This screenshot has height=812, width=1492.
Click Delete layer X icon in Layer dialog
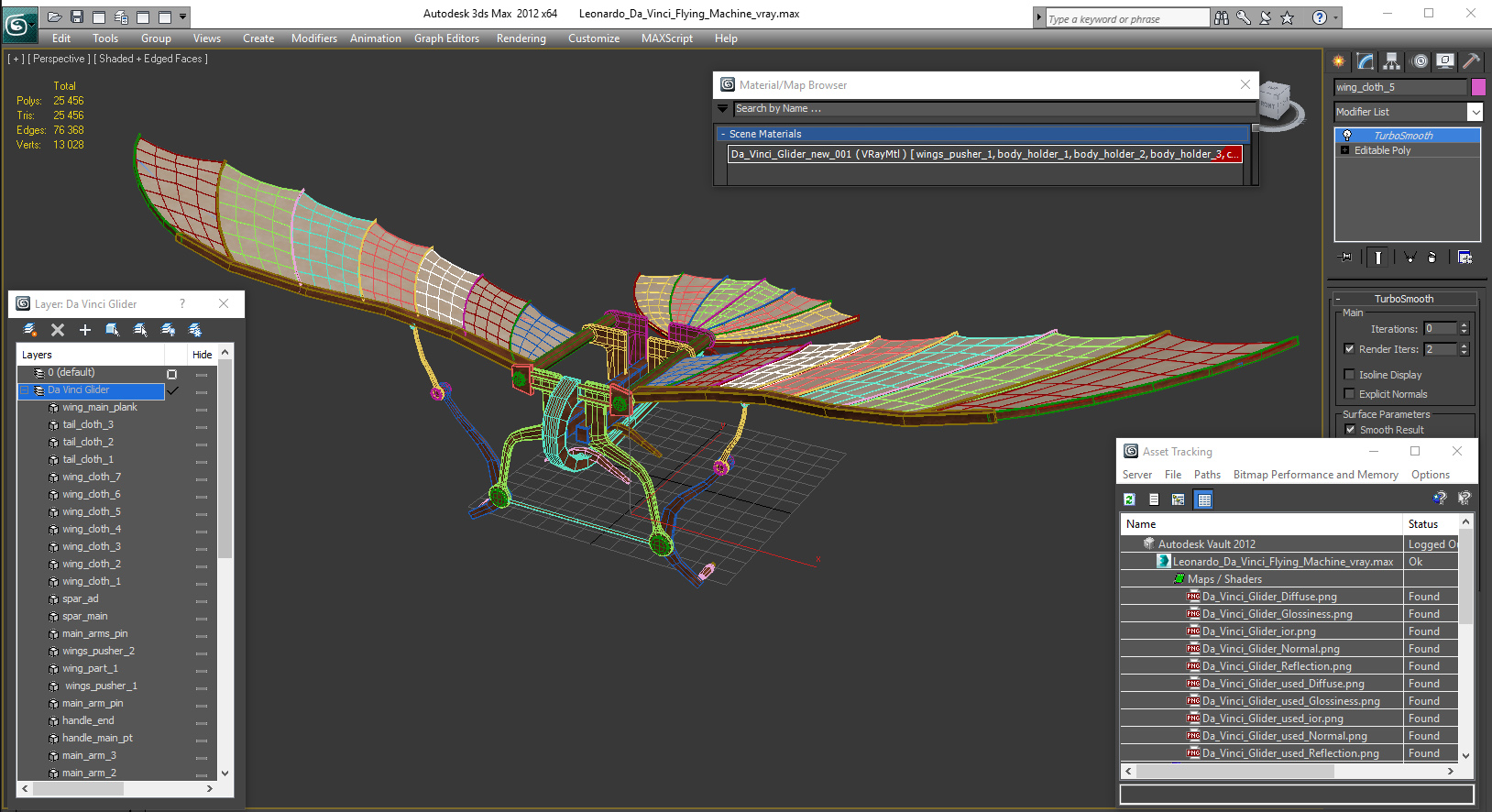coord(58,330)
